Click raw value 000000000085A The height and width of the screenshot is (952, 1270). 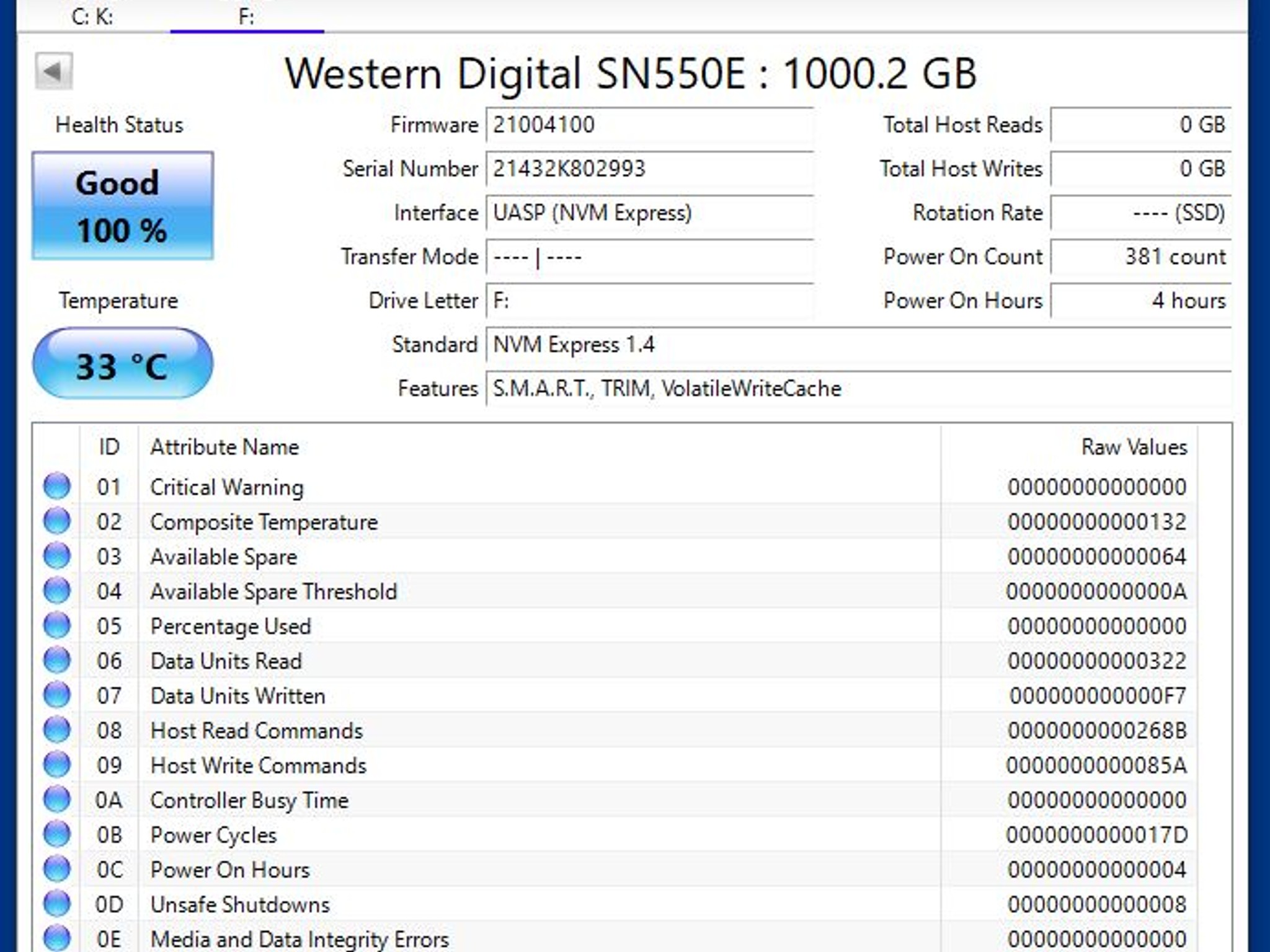pos(1096,765)
